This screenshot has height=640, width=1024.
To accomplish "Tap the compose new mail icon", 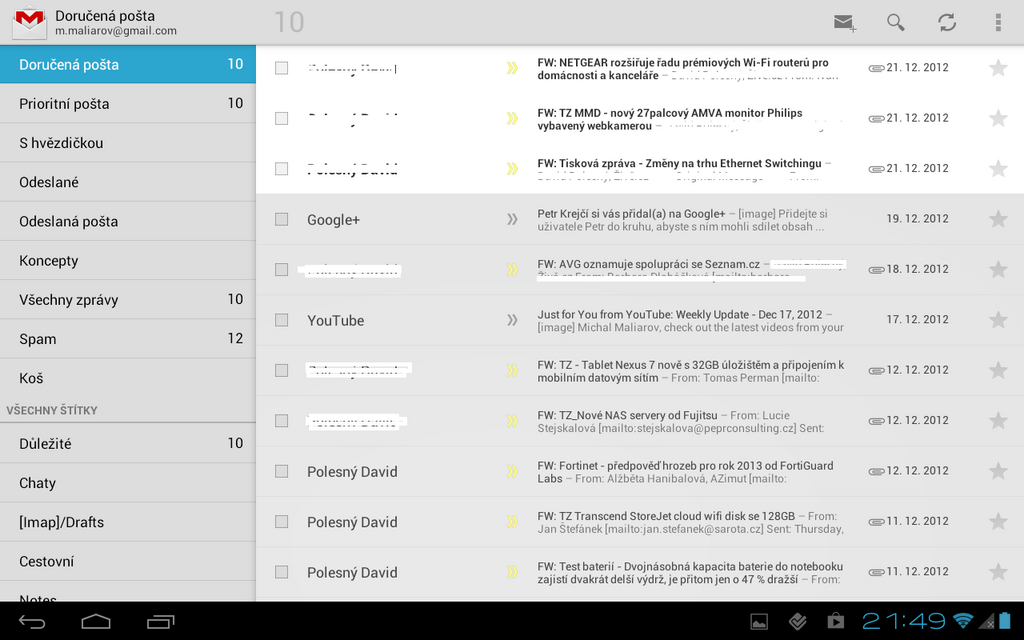I will (845, 22).
